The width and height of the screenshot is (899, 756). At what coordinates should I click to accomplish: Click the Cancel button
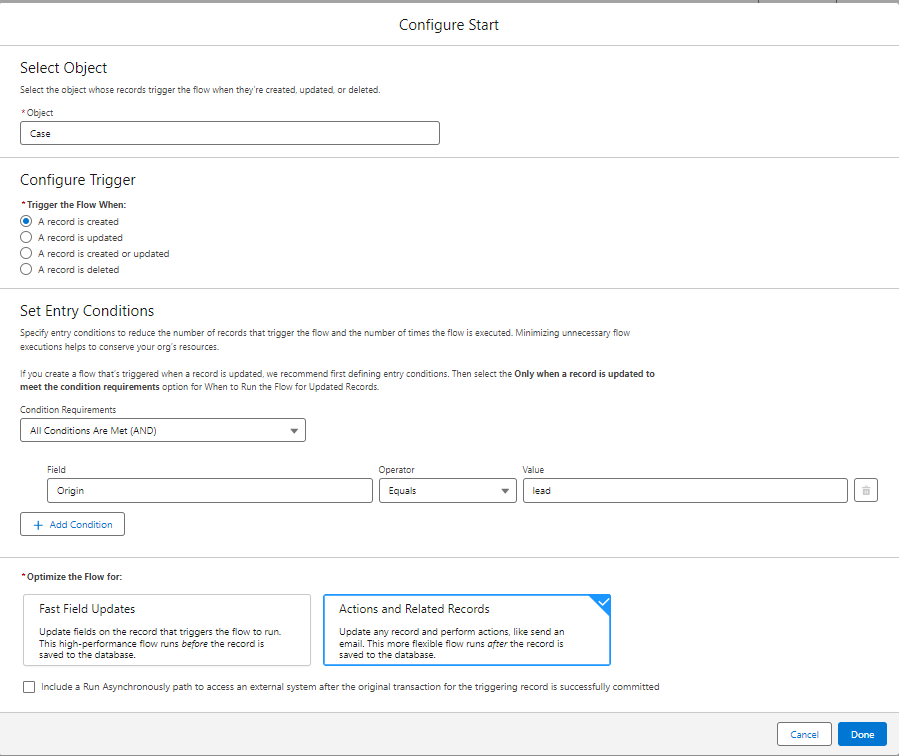point(804,734)
